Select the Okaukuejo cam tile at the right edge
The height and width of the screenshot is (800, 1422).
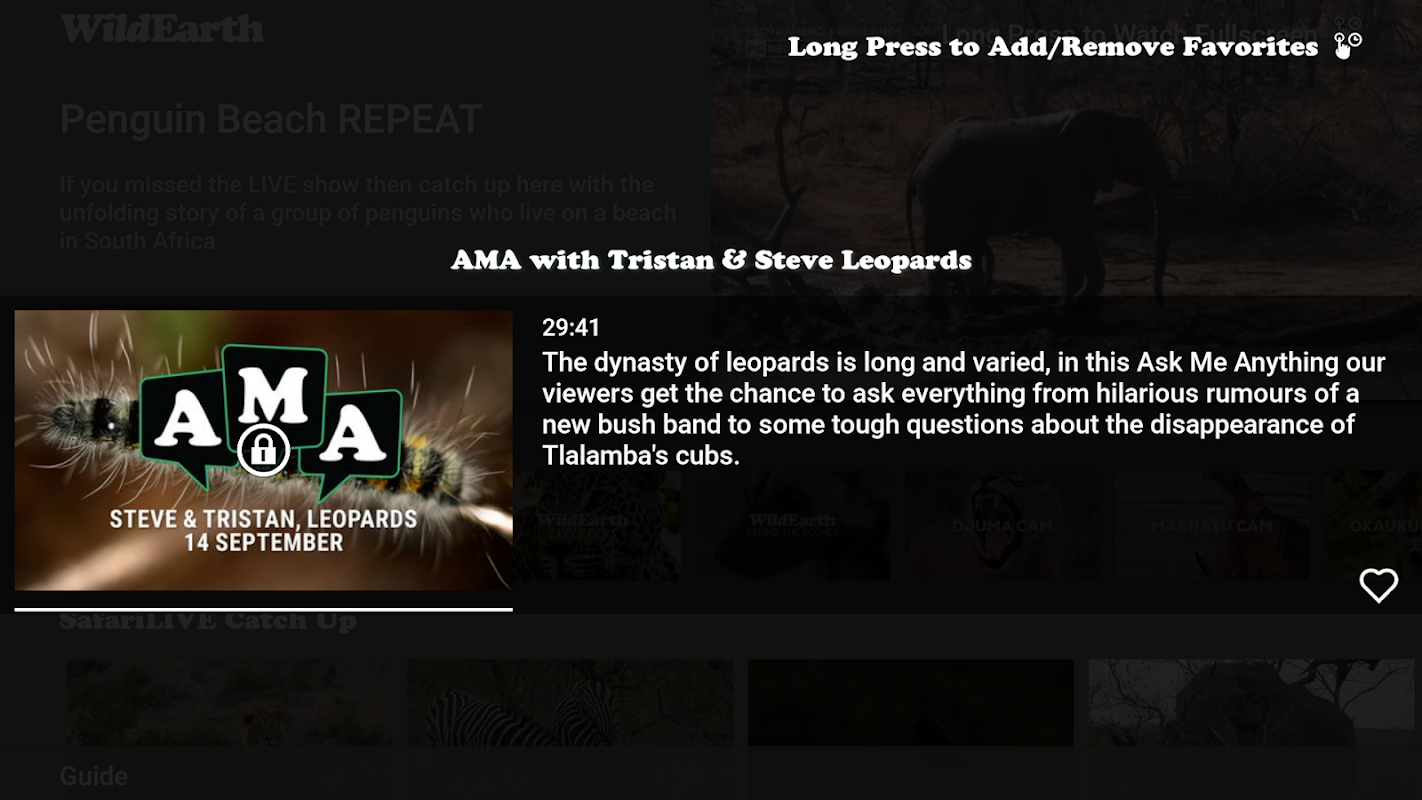point(1373,525)
